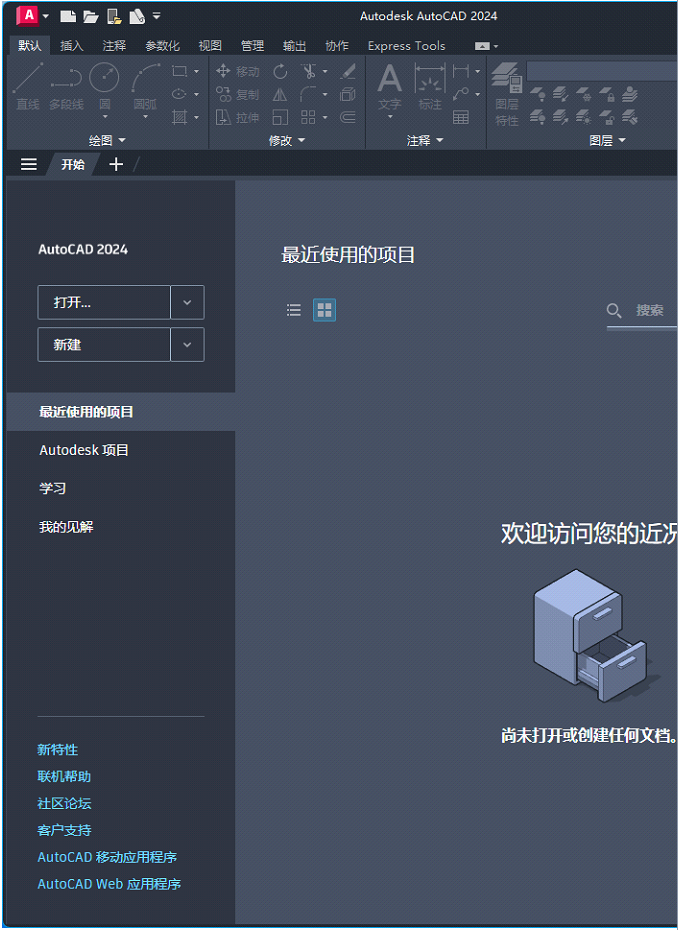Select the Rectangle tool icon in the 绘图 panel
The height and width of the screenshot is (930, 678).
(179, 71)
